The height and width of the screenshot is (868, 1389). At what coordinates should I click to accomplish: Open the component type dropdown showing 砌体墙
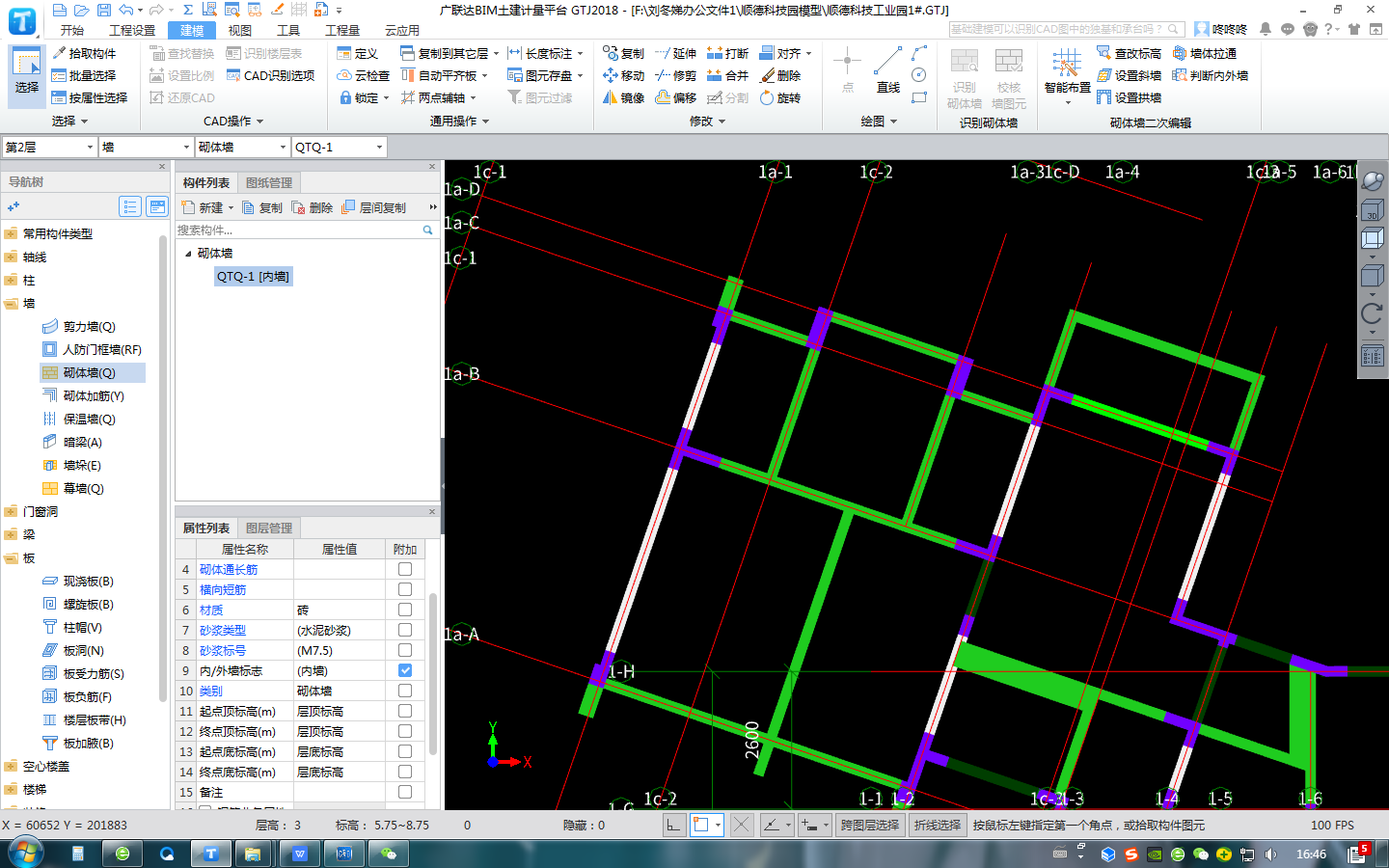click(242, 147)
